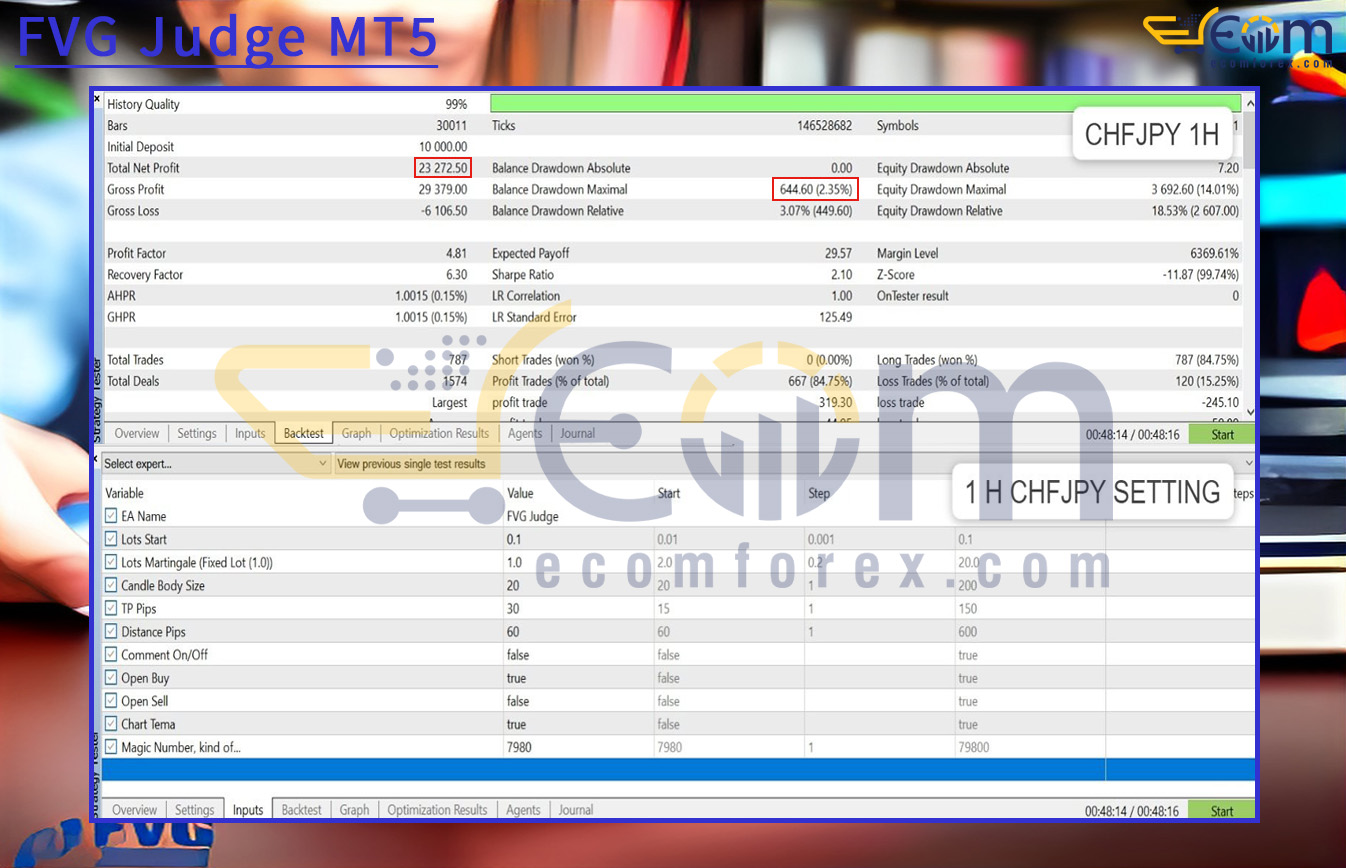Open Optimization Results tab in upper panel

point(439,433)
